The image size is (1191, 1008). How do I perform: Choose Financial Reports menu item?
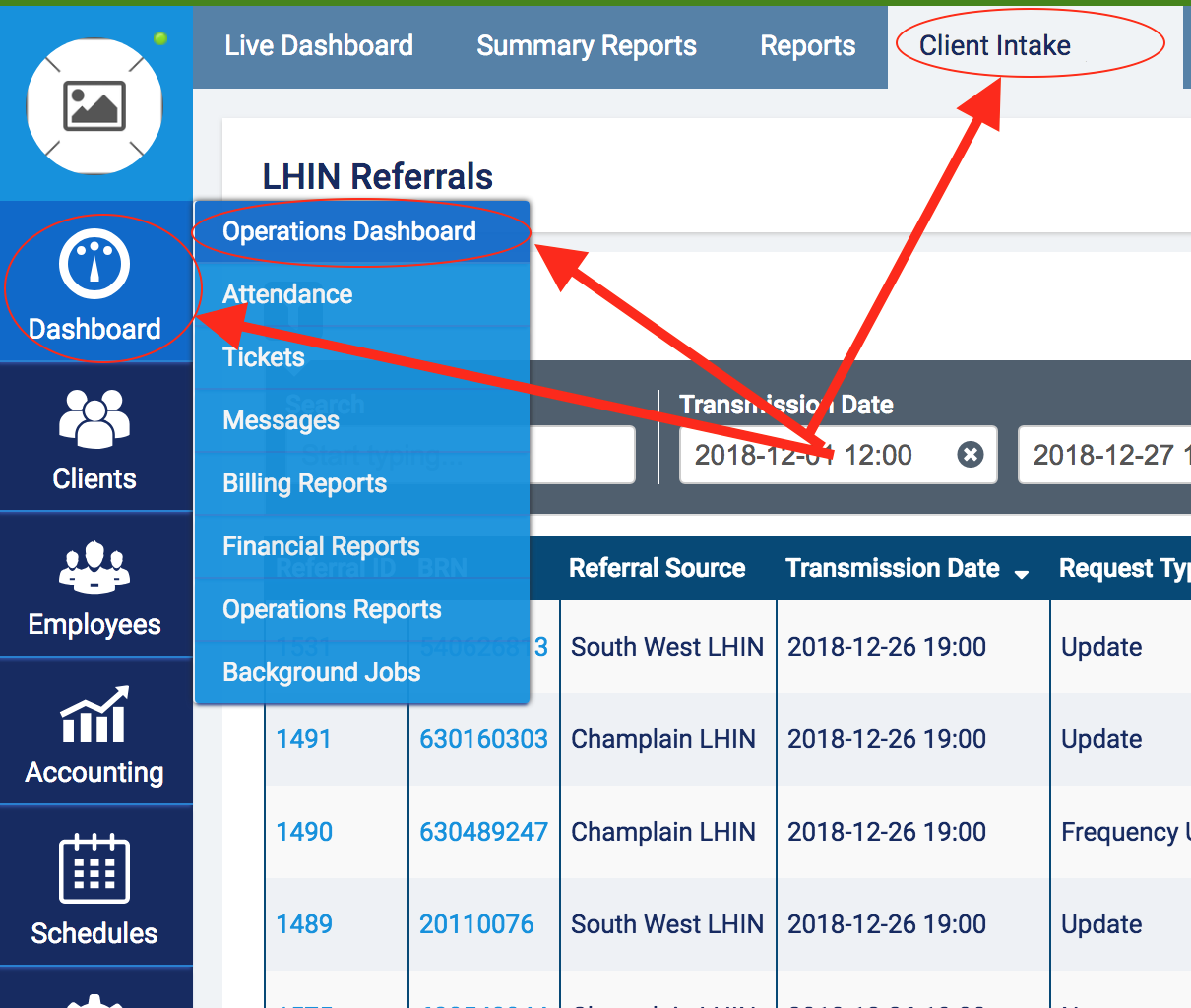tap(362, 546)
